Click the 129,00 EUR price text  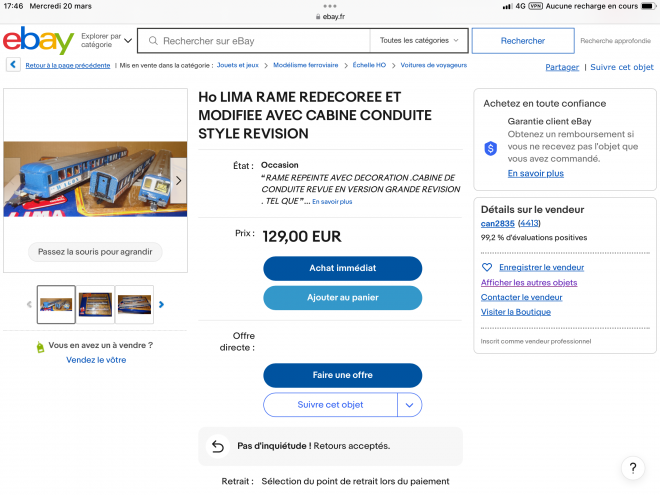302,237
